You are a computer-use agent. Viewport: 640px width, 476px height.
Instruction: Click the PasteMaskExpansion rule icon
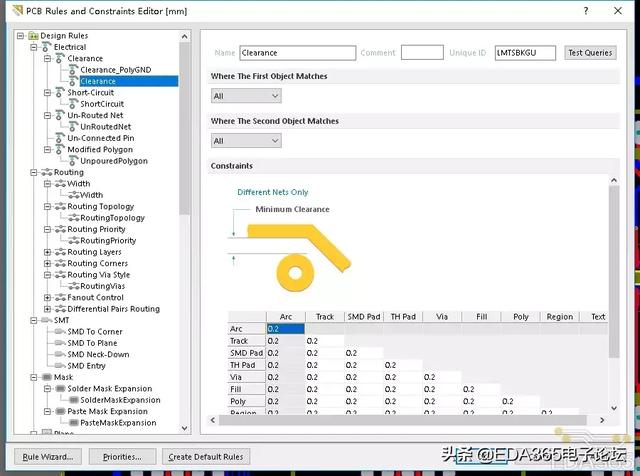74,423
